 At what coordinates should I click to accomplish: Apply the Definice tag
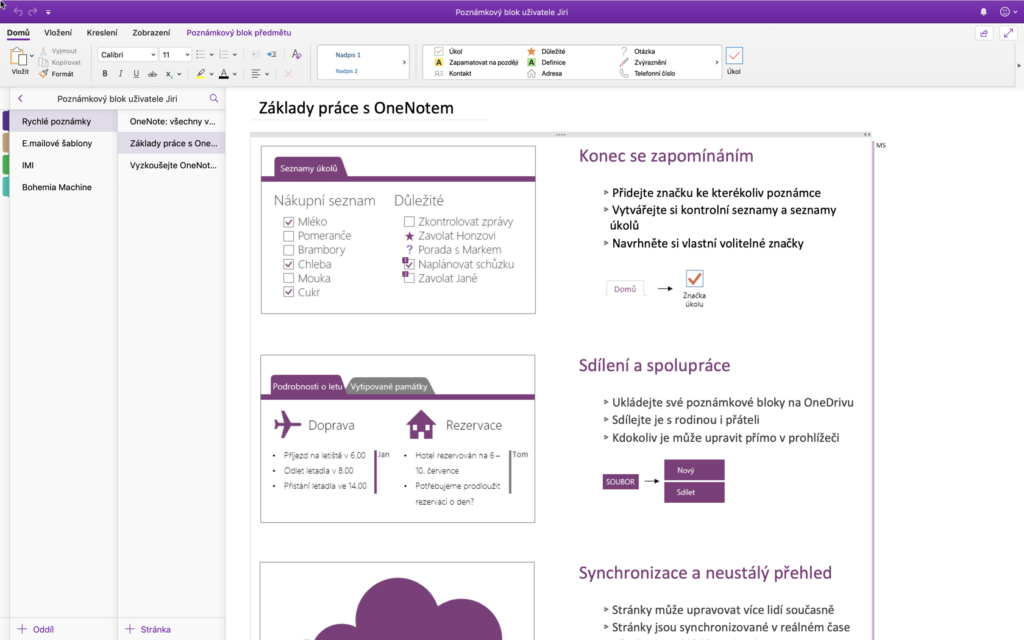(x=547, y=62)
